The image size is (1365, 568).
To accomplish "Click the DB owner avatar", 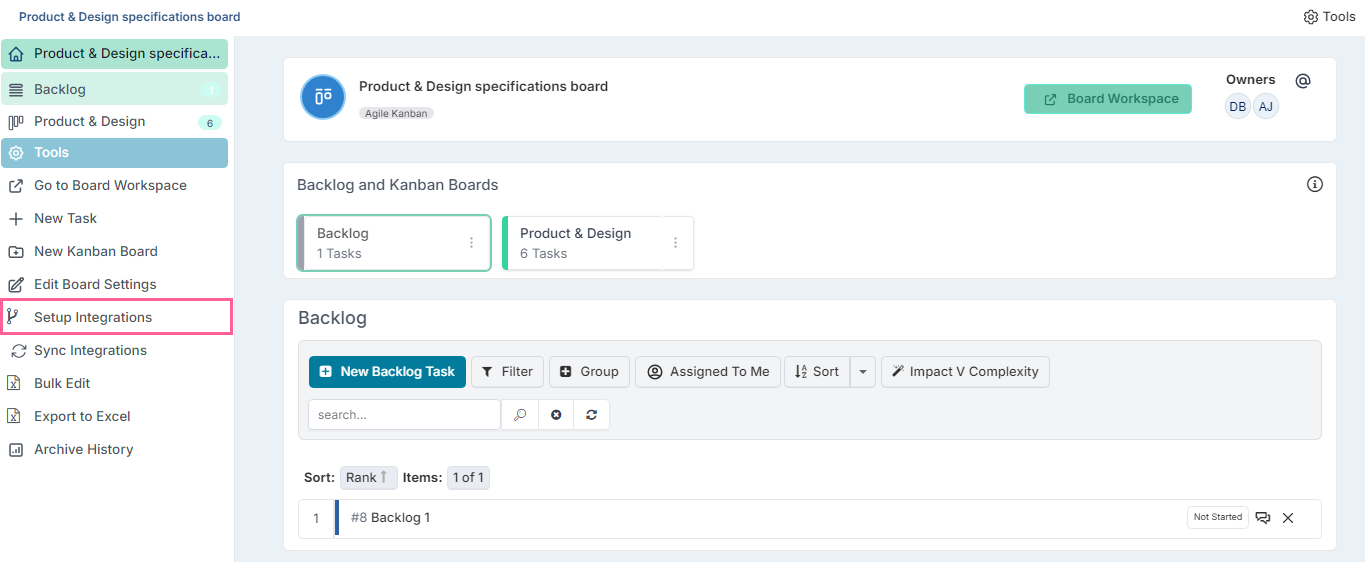I will coord(1238,106).
